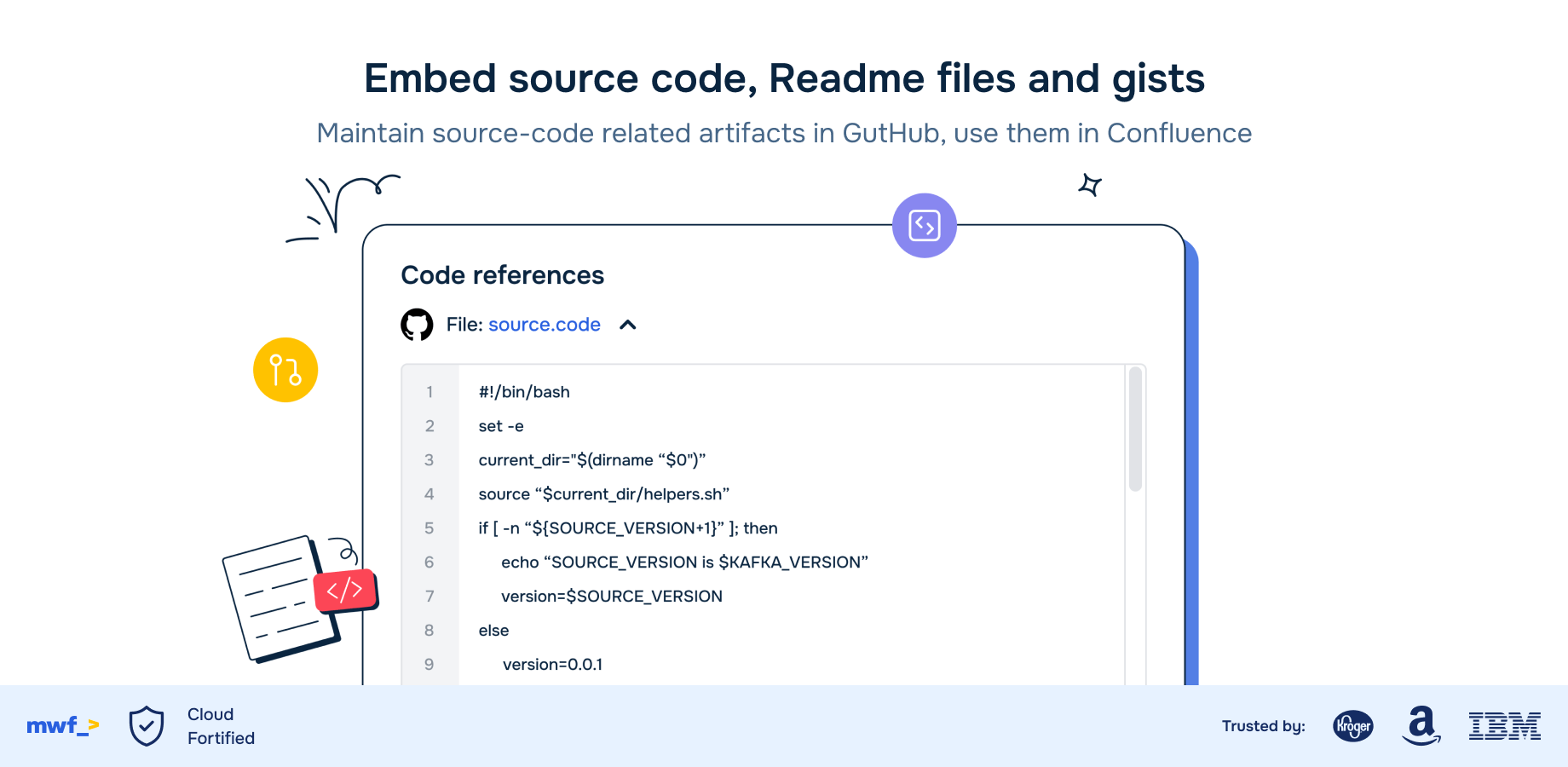The image size is (1568, 767).
Task: Click the mwf logo
Action: 62,726
